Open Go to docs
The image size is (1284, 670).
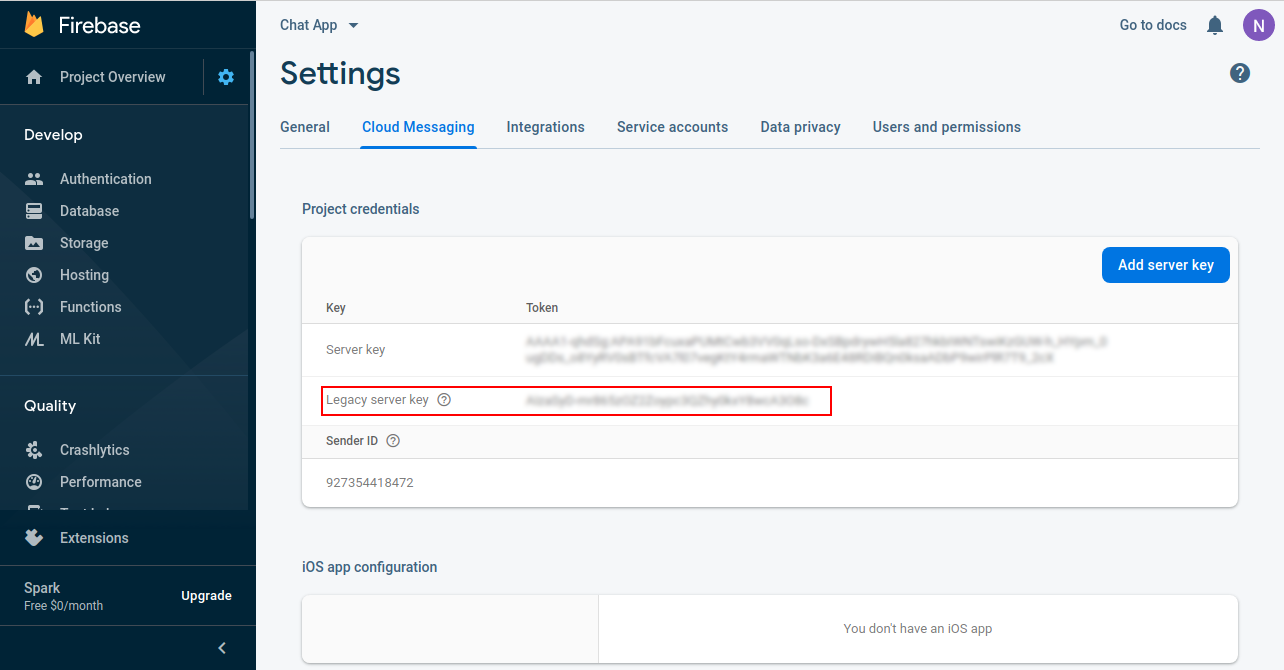[1152, 24]
